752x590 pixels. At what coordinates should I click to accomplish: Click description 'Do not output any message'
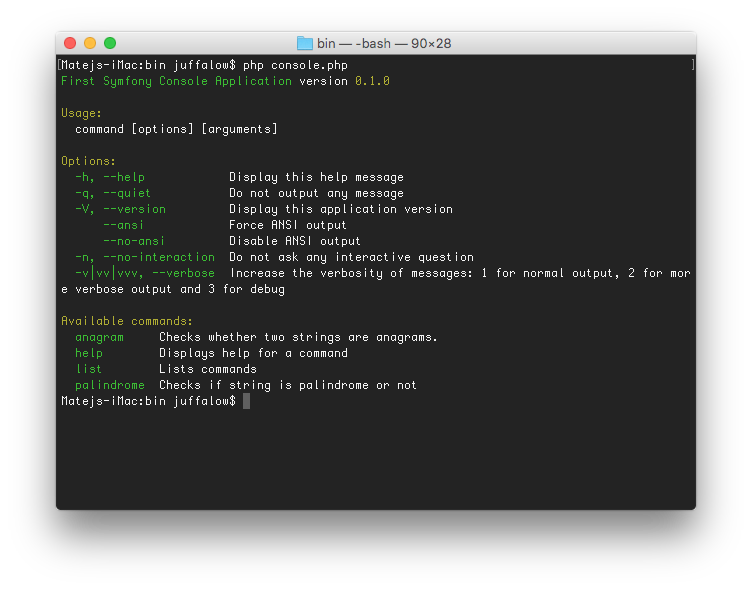click(317, 193)
